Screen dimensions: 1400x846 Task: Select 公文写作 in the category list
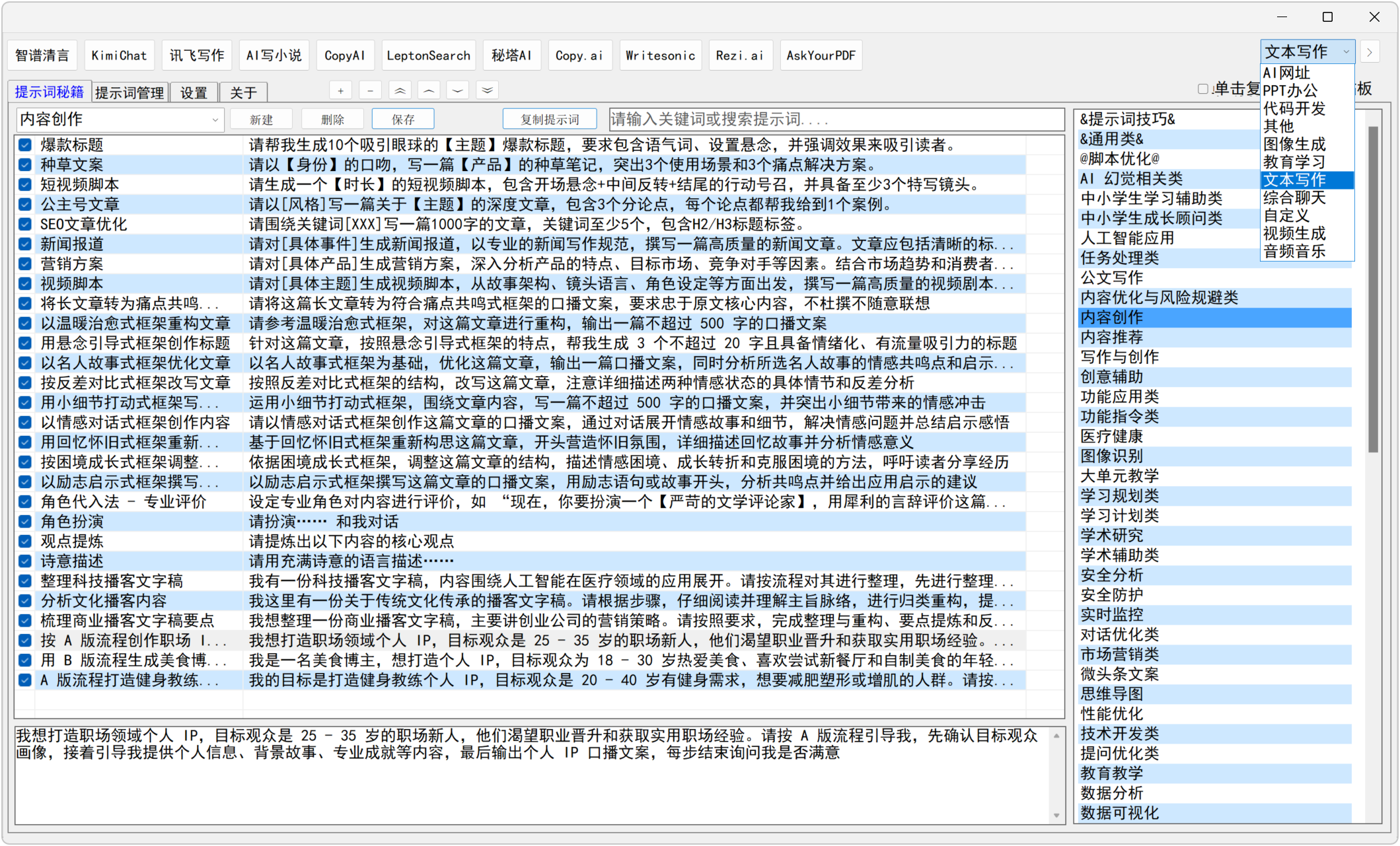point(1216,278)
